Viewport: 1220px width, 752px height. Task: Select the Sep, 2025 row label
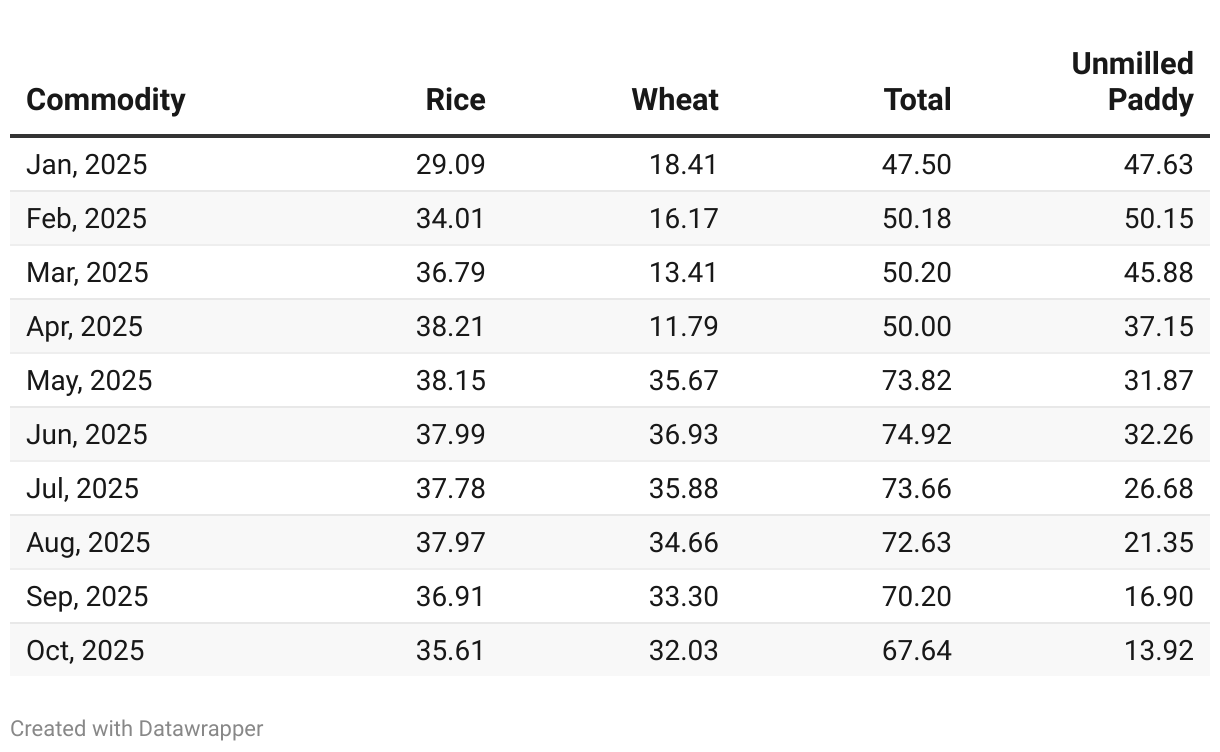(87, 596)
